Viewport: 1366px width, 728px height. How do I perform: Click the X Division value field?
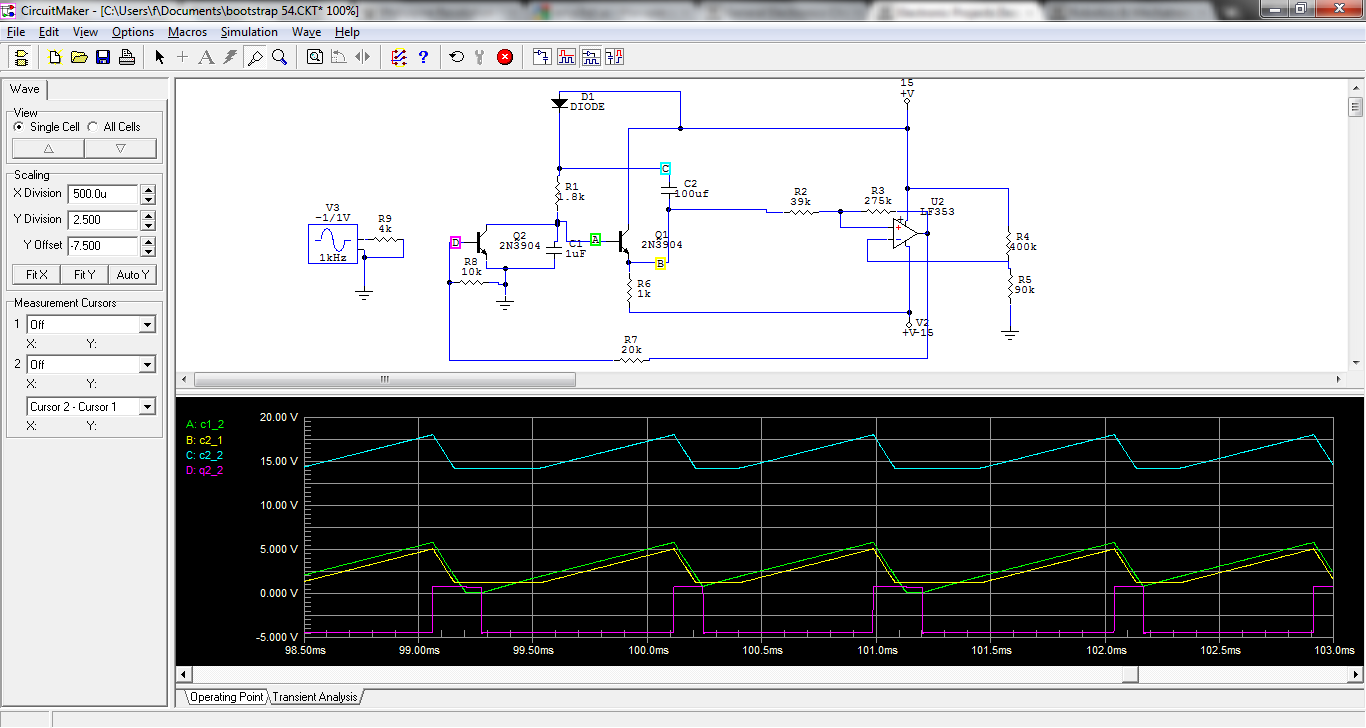click(103, 194)
